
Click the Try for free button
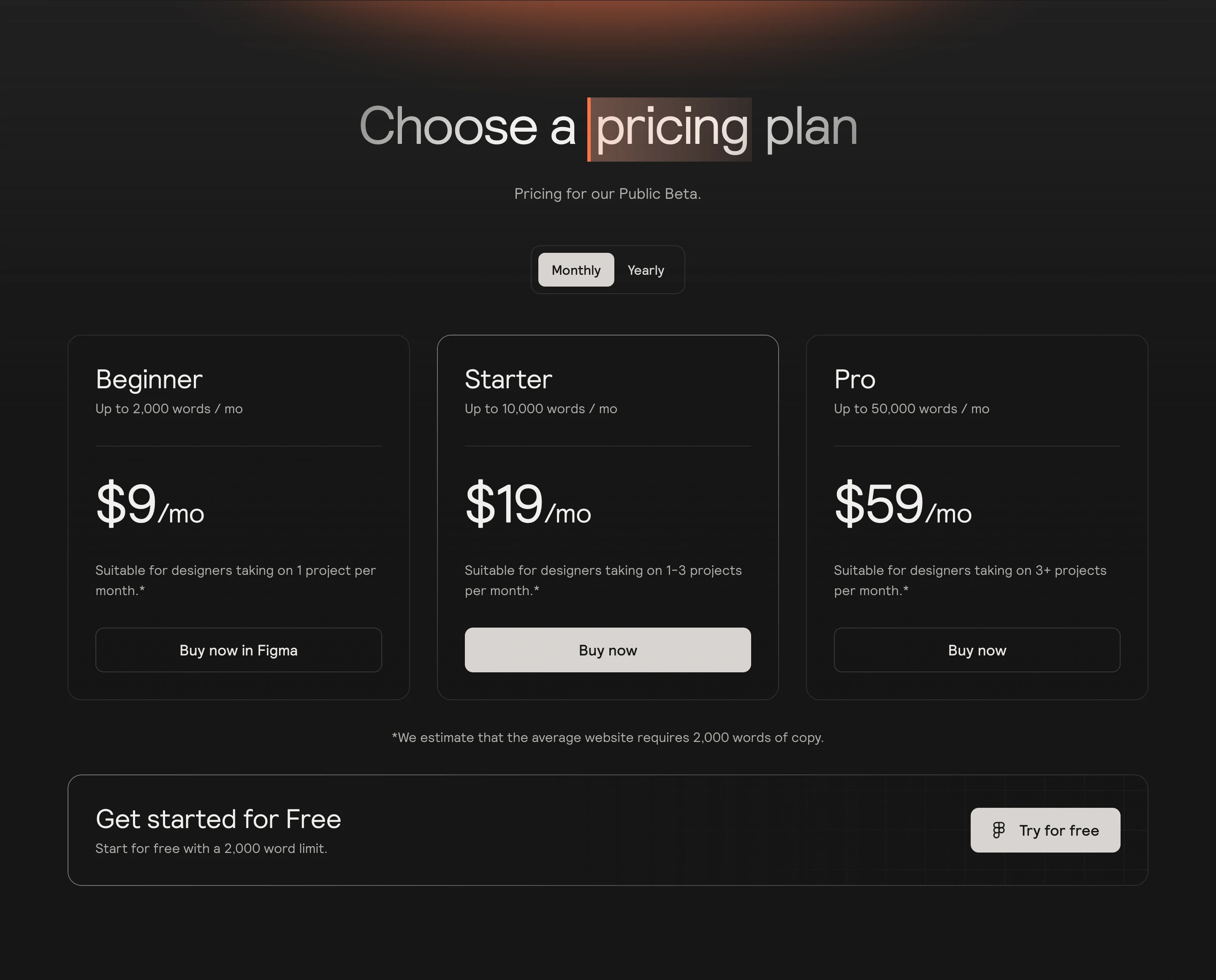[x=1045, y=830]
